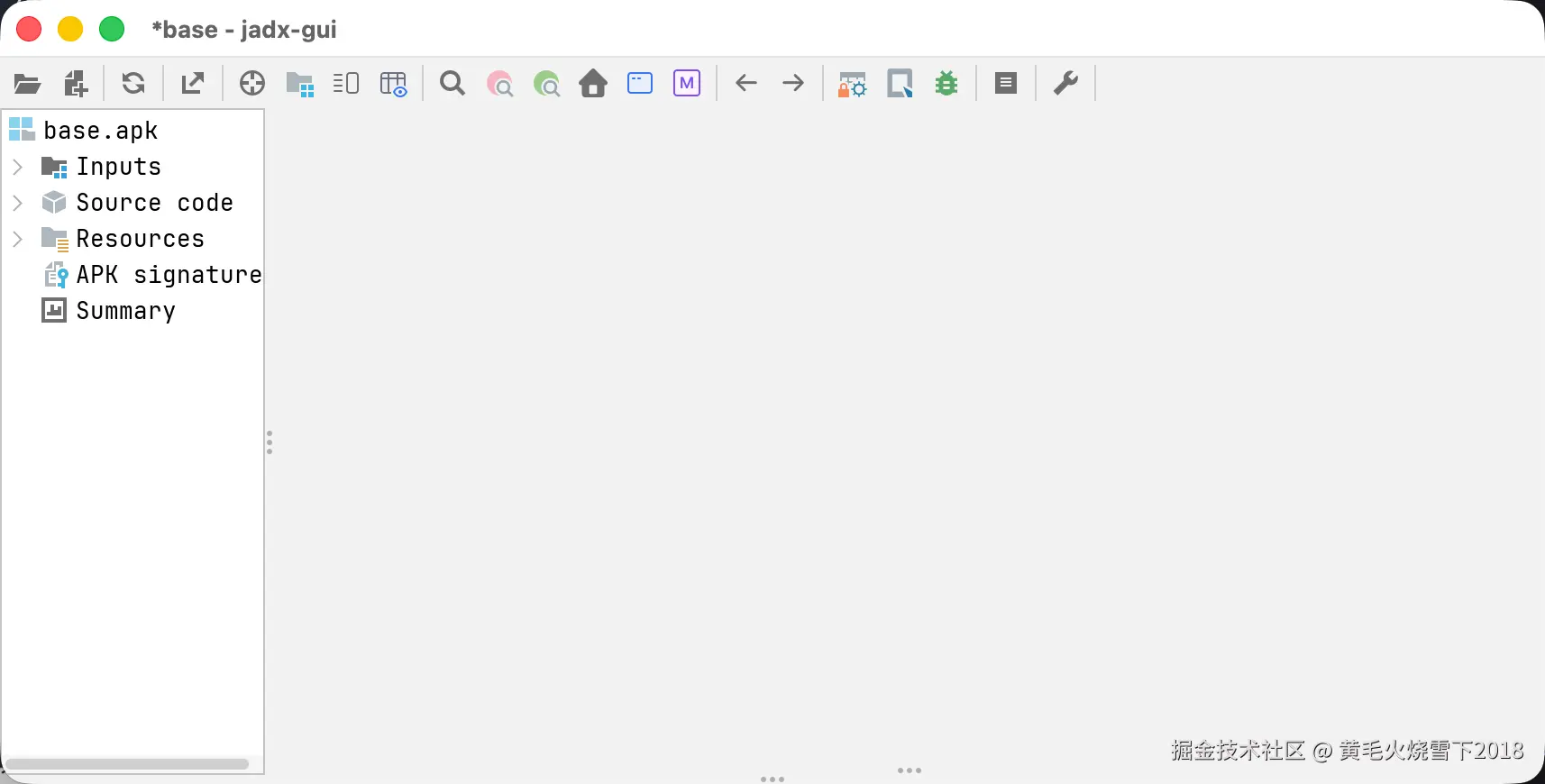Open comment search green magnifier icon
This screenshot has height=784, width=1545.
546,84
